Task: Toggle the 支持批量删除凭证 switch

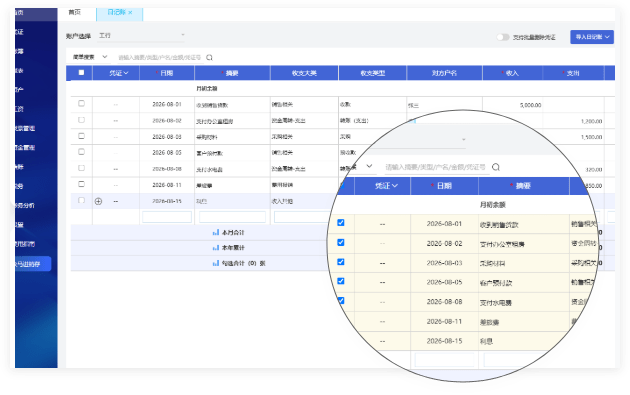Action: [x=503, y=37]
